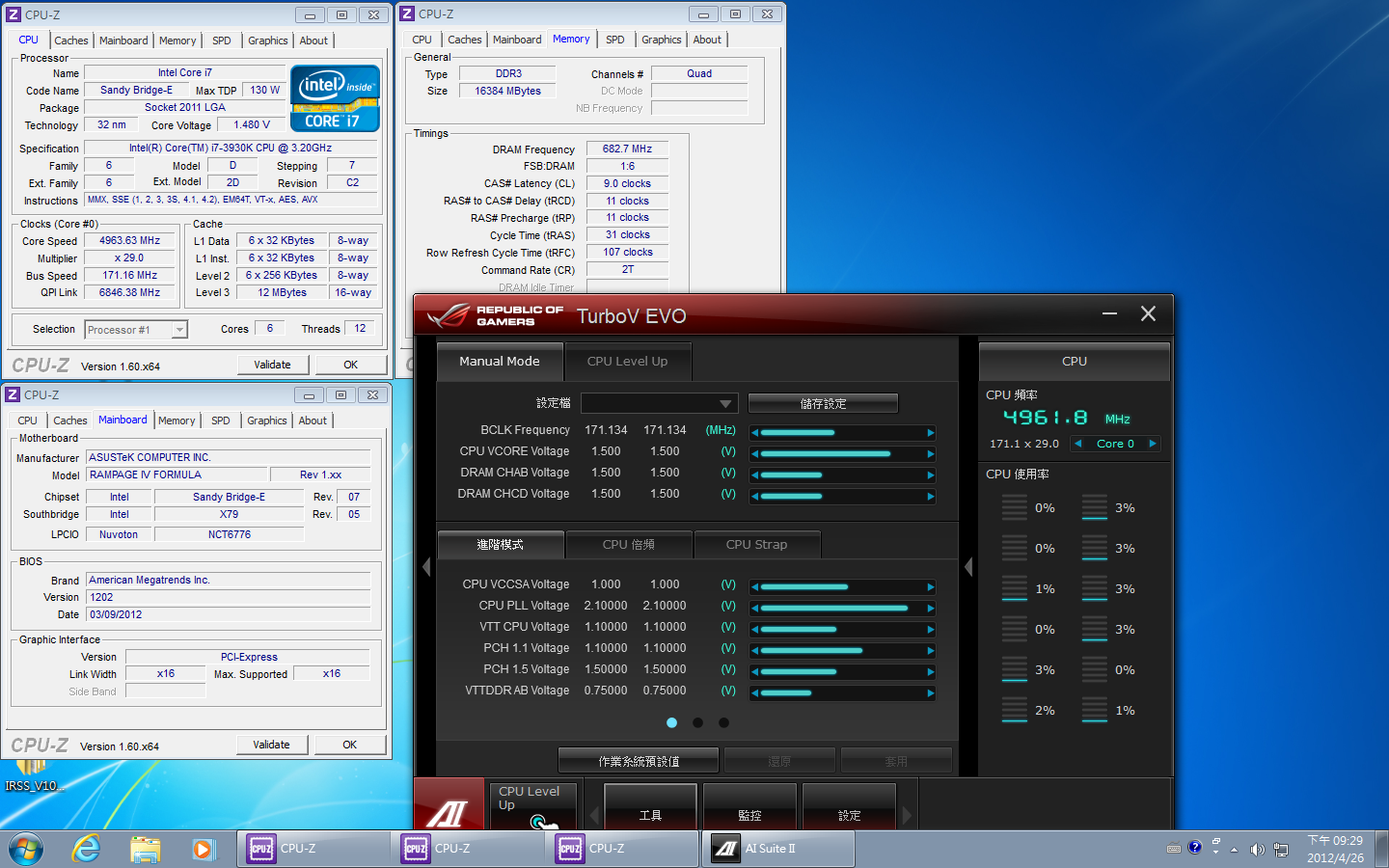Screen dimensions: 1389x868
Task: Decrease BCLK Frequency with left arrow
Action: (754, 433)
